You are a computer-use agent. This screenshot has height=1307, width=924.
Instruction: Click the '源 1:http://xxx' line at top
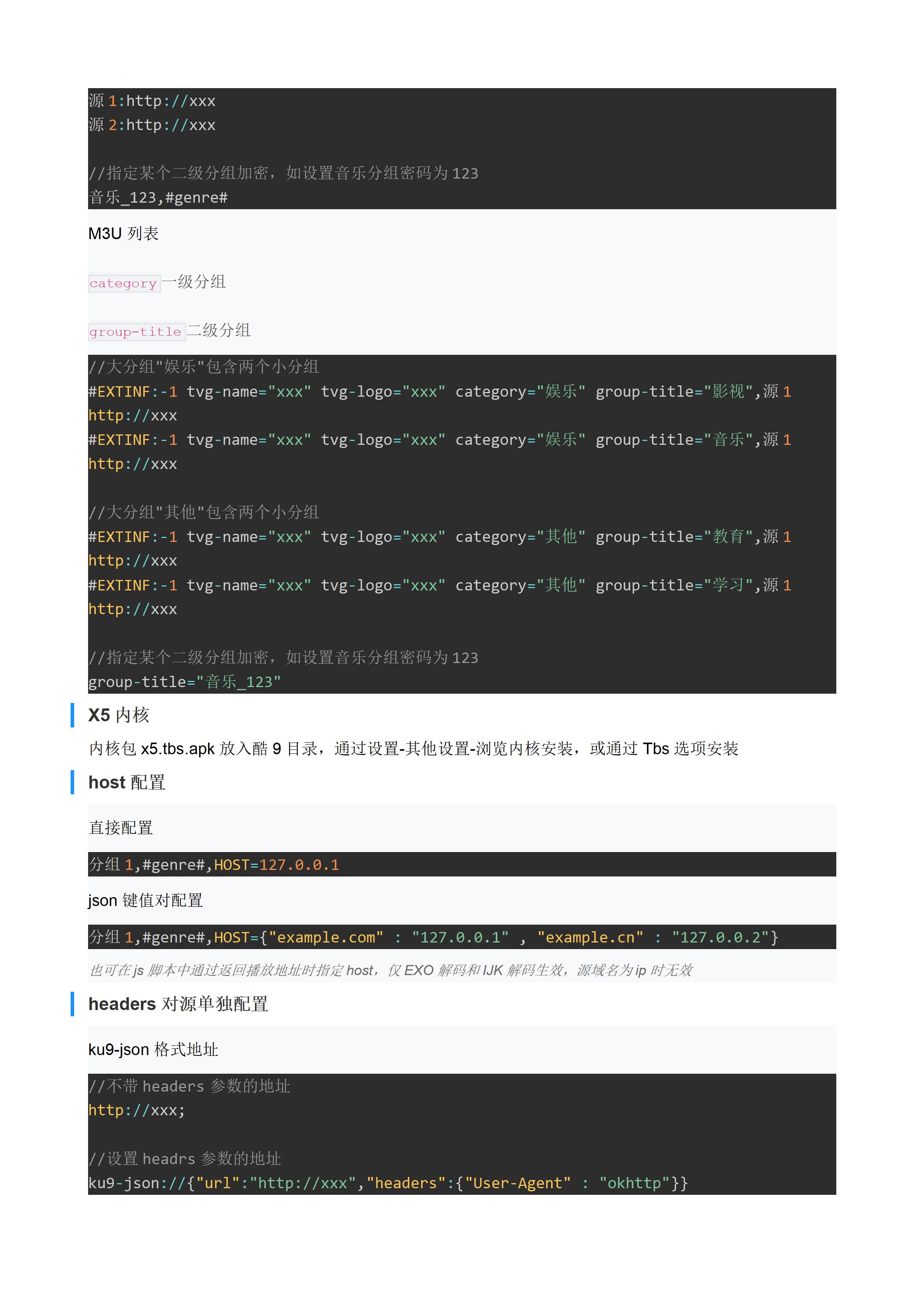[x=152, y=101]
